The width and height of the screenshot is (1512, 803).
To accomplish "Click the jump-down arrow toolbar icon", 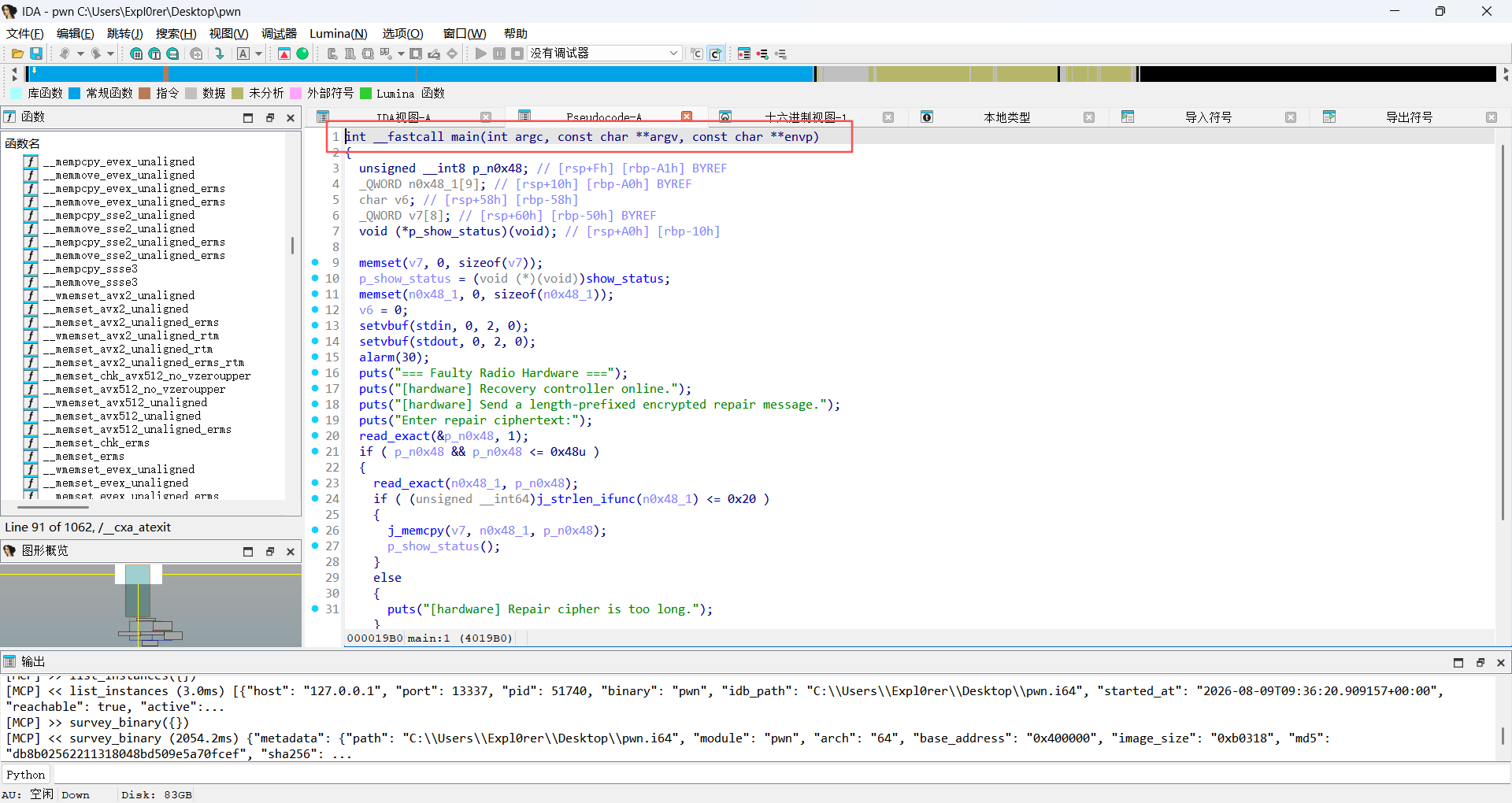I will tap(220, 54).
